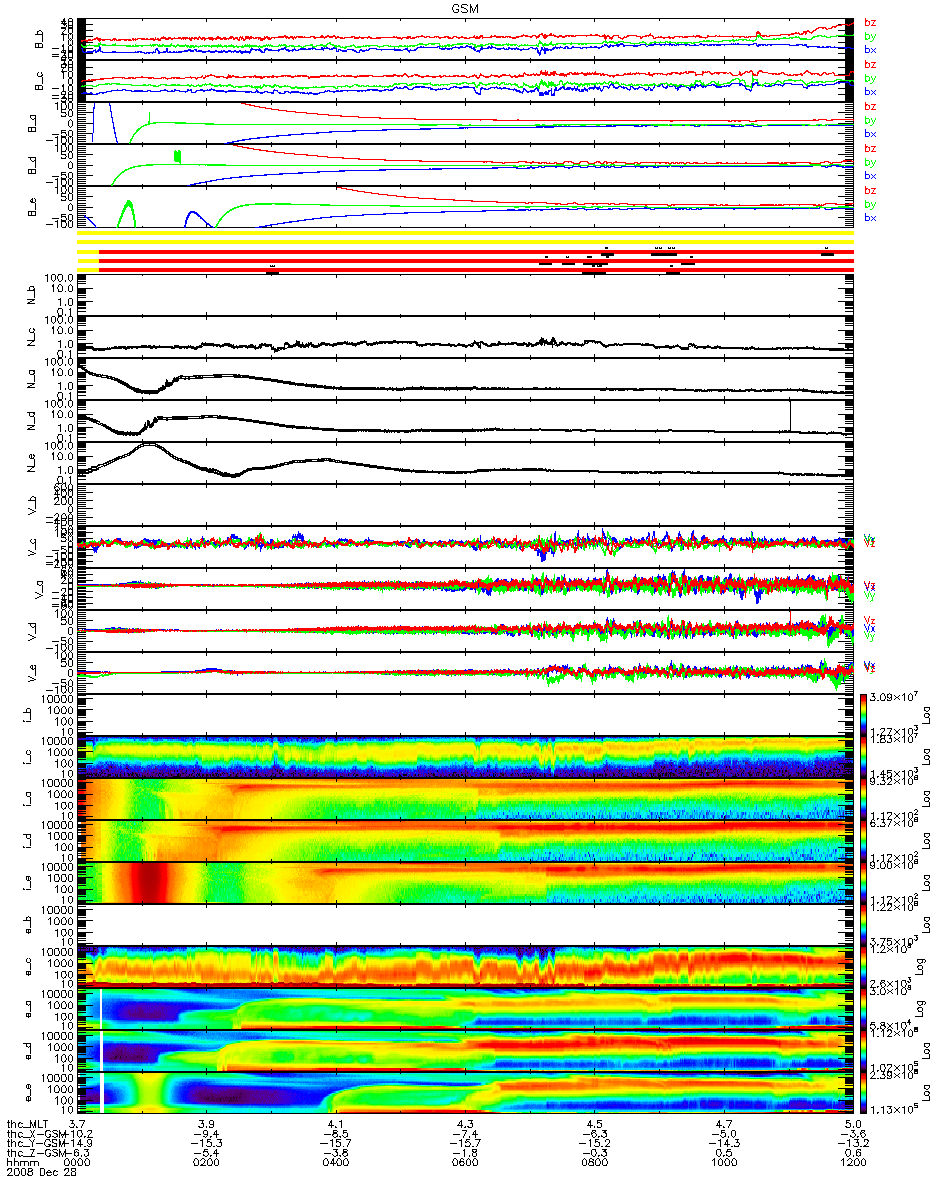This screenshot has width=930, height=1200.
Task: Select the bz legend of panel B_e
Action: coord(870,190)
